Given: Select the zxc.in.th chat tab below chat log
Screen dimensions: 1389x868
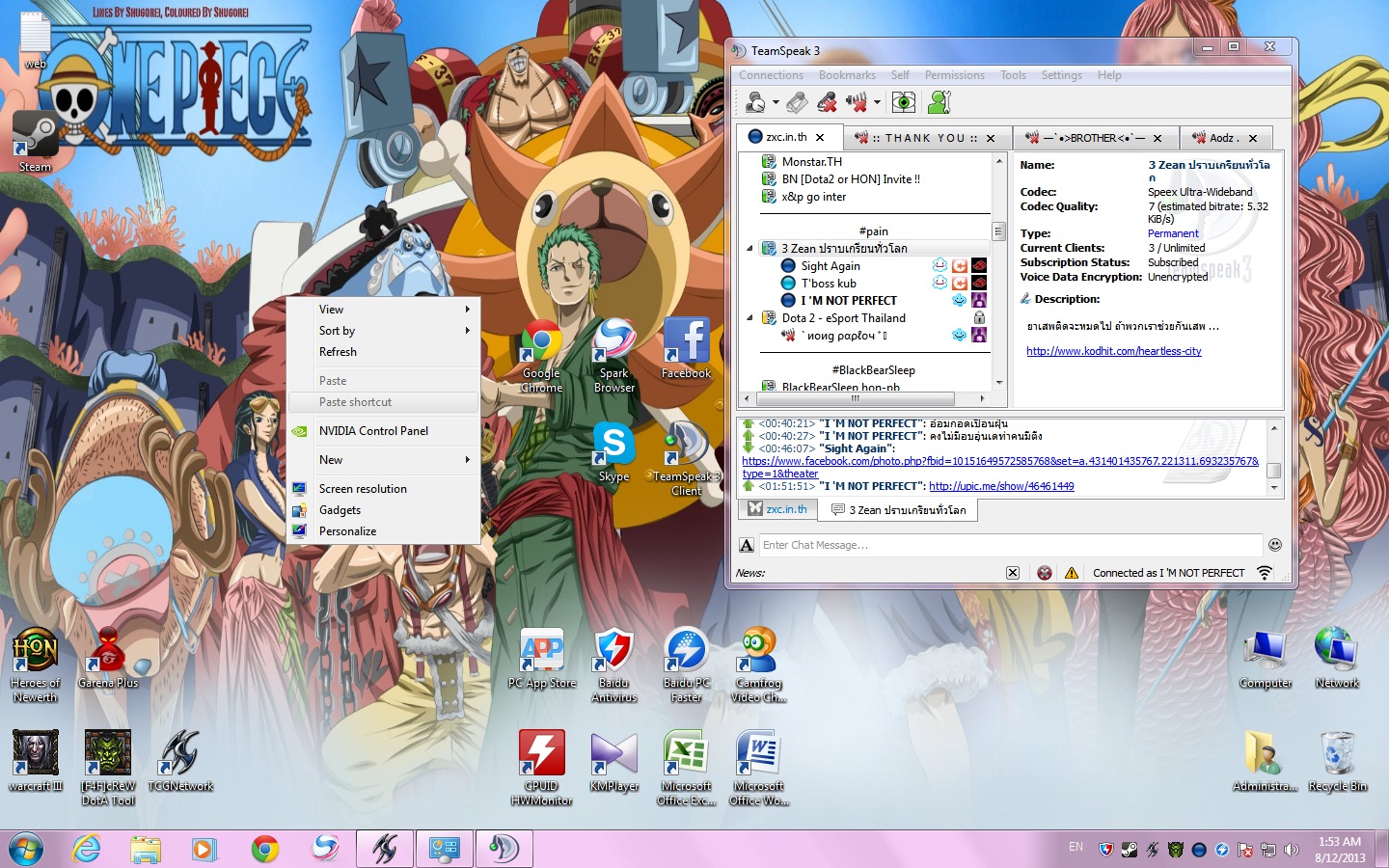Looking at the screenshot, I should (x=777, y=509).
